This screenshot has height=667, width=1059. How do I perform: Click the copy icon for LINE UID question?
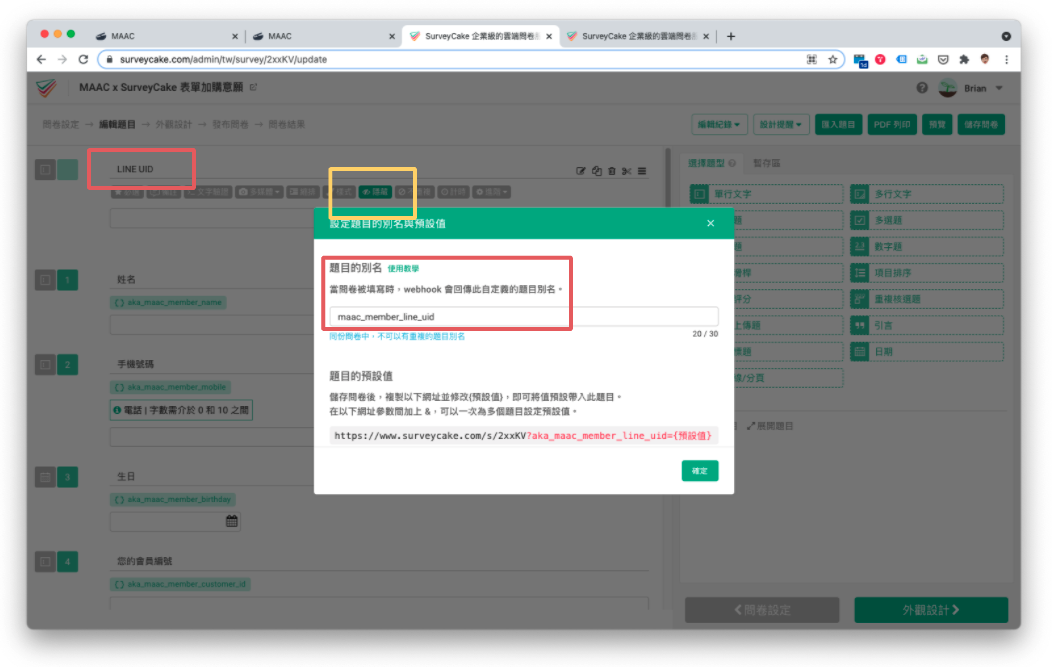click(597, 171)
